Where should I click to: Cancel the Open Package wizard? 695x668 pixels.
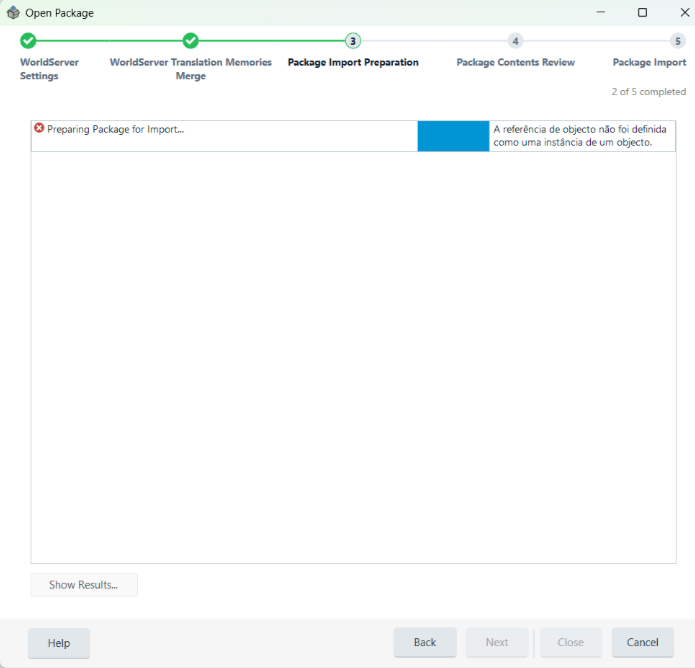[x=643, y=642]
